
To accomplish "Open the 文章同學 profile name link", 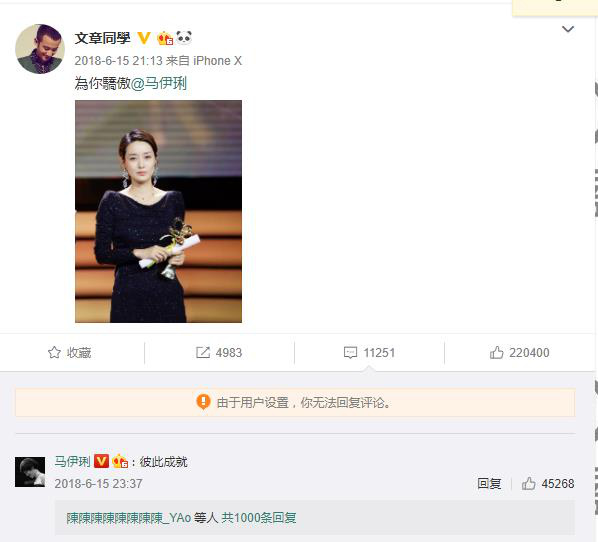I will (x=103, y=38).
